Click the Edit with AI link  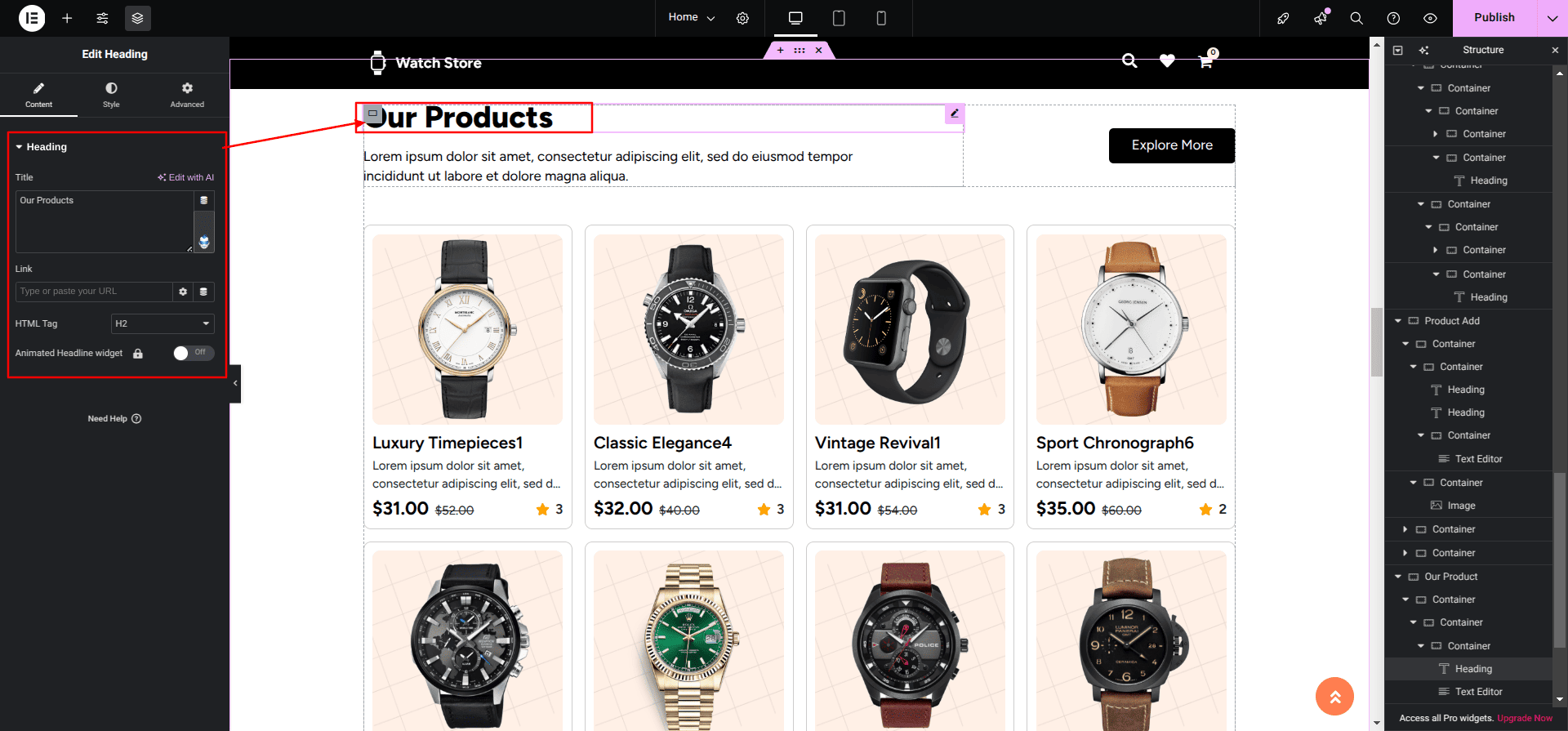click(186, 177)
